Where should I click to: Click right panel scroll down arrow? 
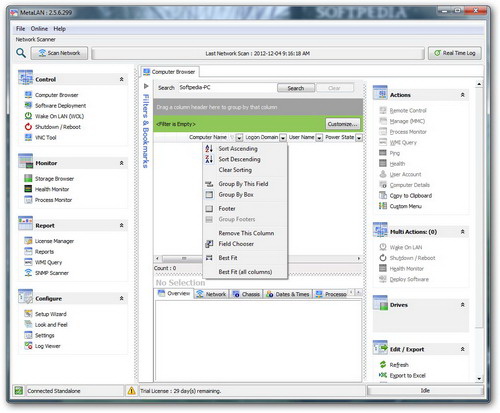click(x=479, y=379)
